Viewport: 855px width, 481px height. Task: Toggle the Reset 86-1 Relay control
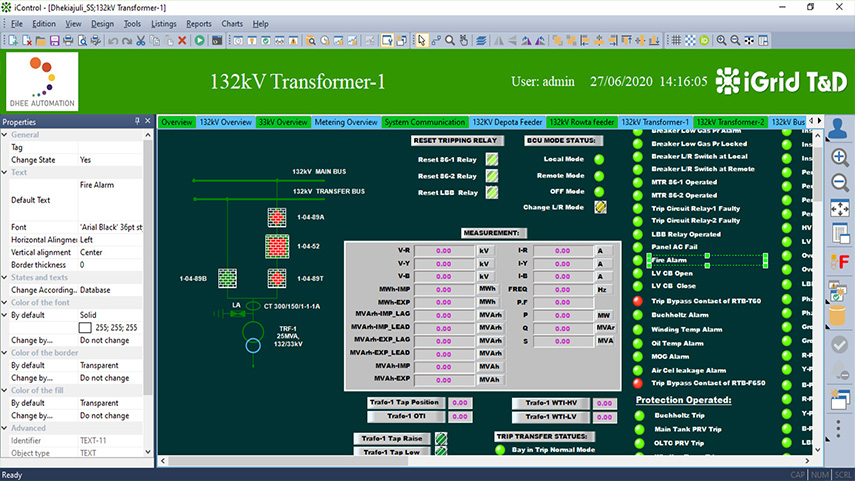492,159
